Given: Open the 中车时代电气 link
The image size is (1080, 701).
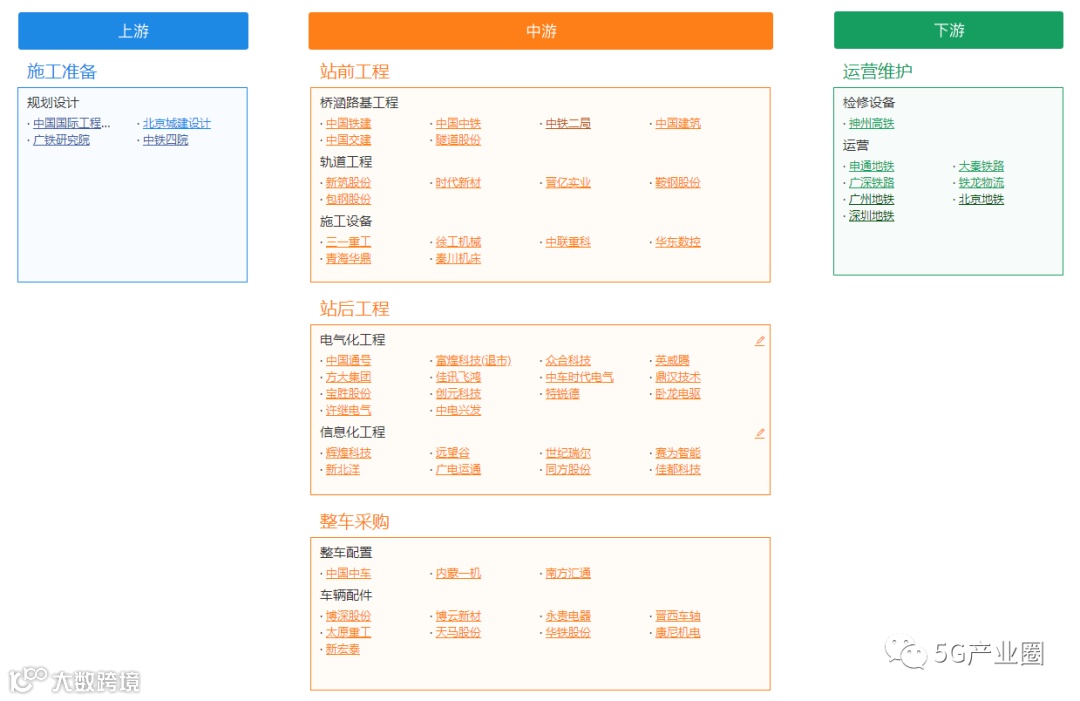Looking at the screenshot, I should [x=579, y=377].
